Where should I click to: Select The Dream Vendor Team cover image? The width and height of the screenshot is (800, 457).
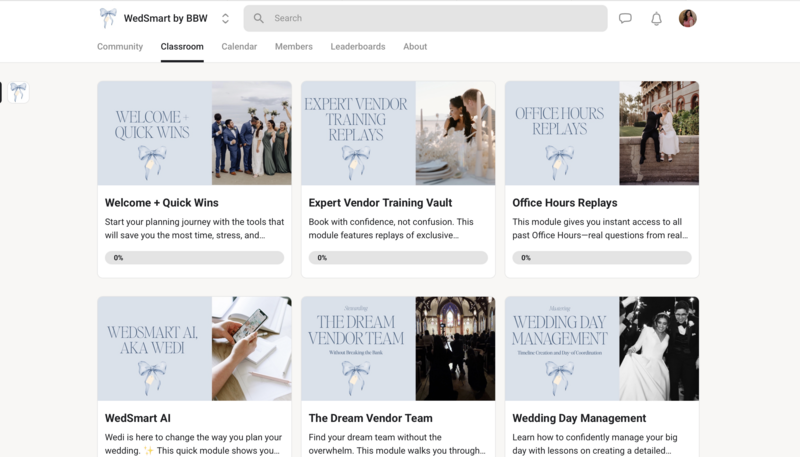click(398, 348)
